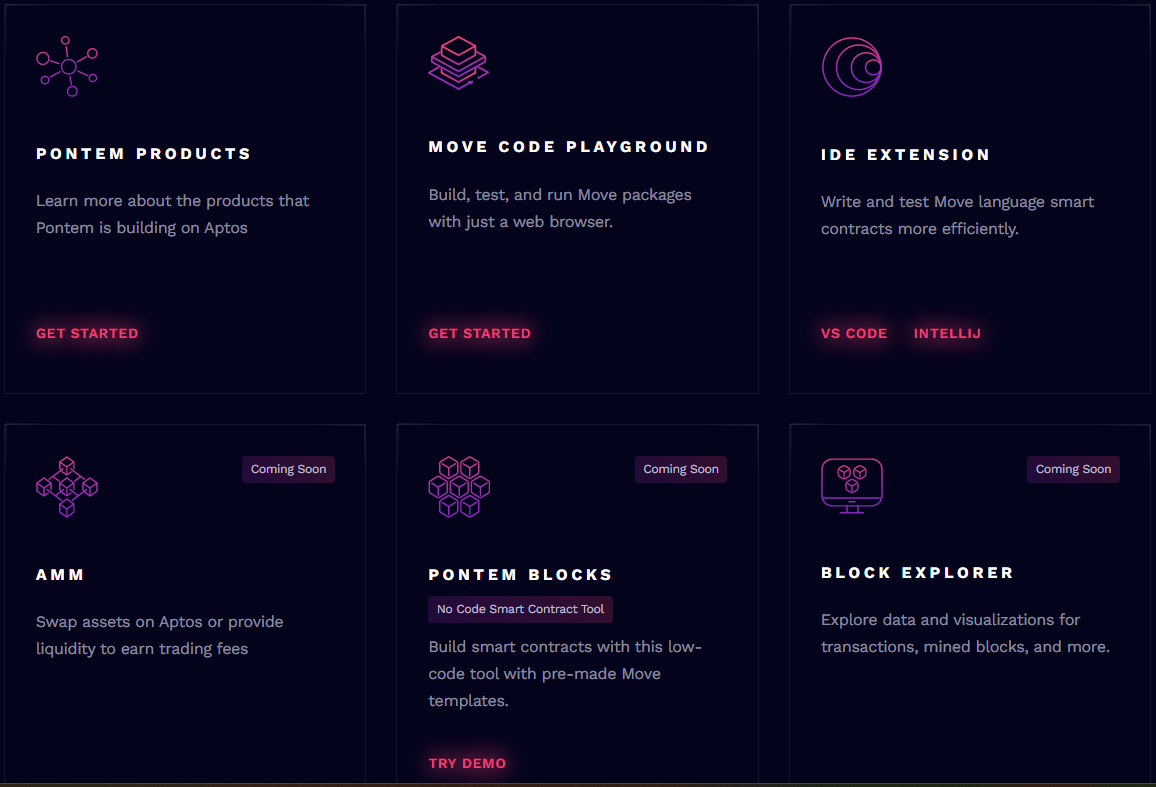Launch the Pontem Blocks demo via TRY DEMO
The height and width of the screenshot is (787, 1156).
(x=467, y=763)
